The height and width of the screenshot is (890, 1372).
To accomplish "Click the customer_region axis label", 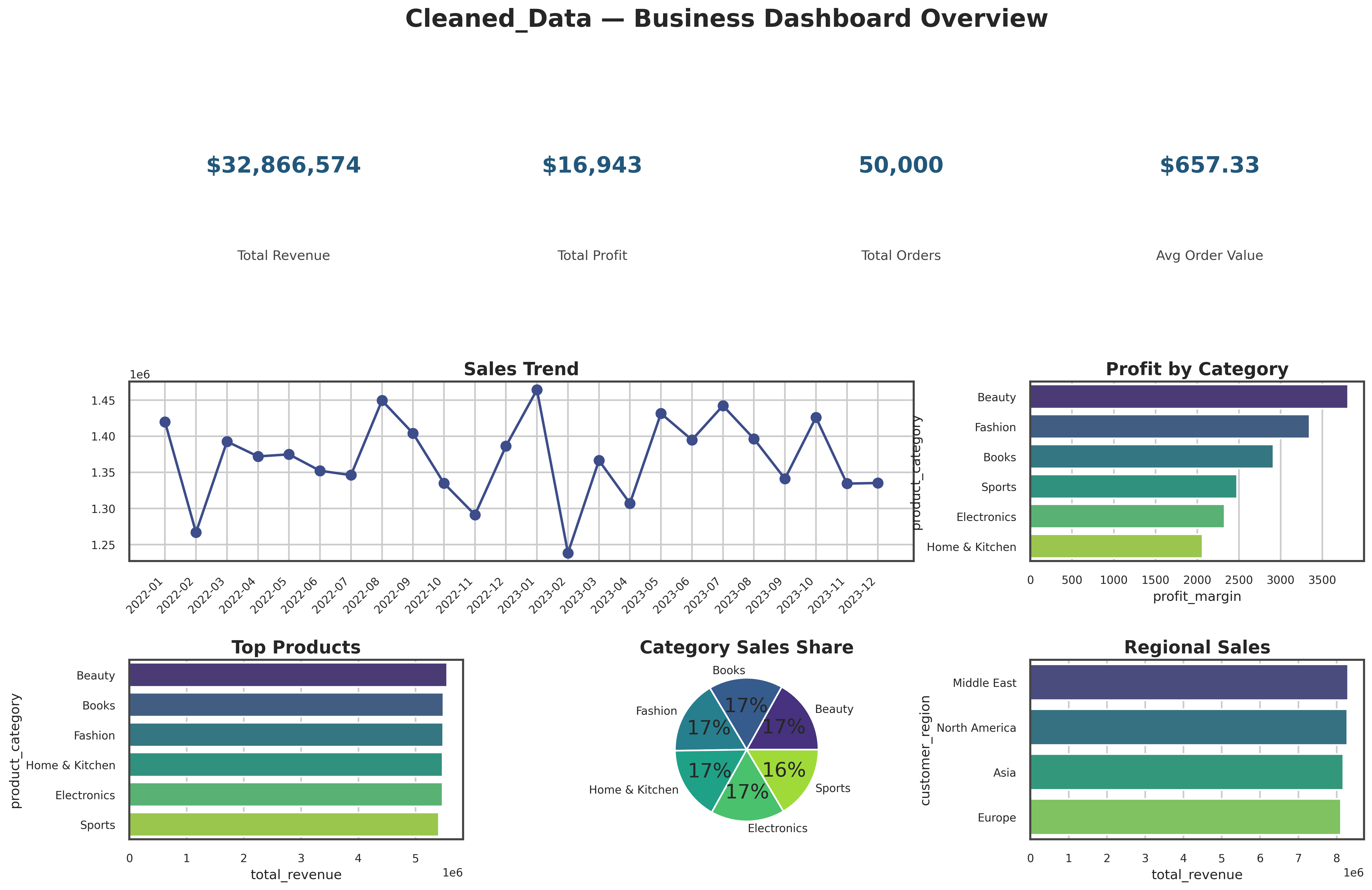I will tap(925, 751).
